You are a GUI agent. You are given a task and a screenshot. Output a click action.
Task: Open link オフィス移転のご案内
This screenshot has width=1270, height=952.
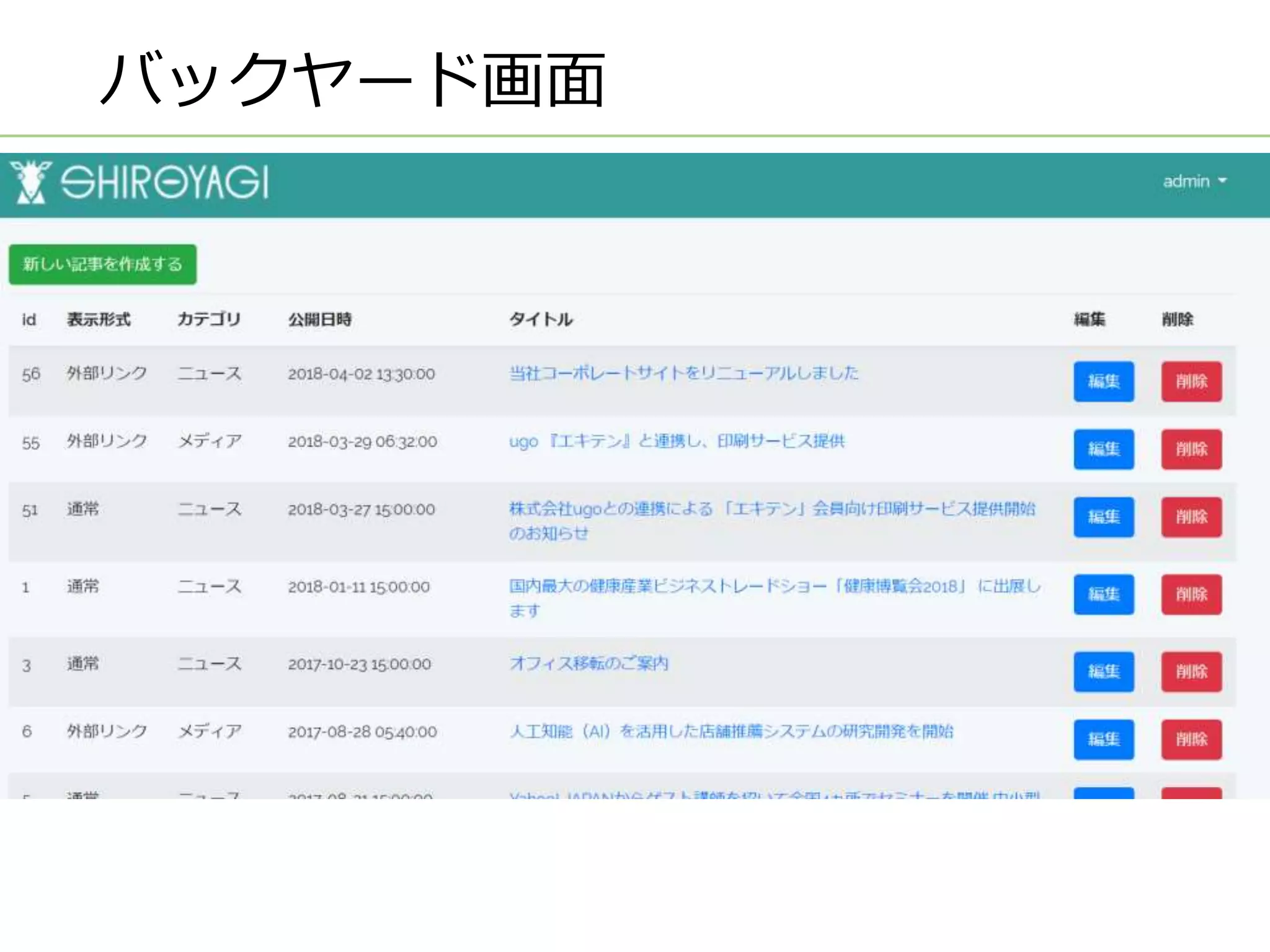pyautogui.click(x=588, y=664)
